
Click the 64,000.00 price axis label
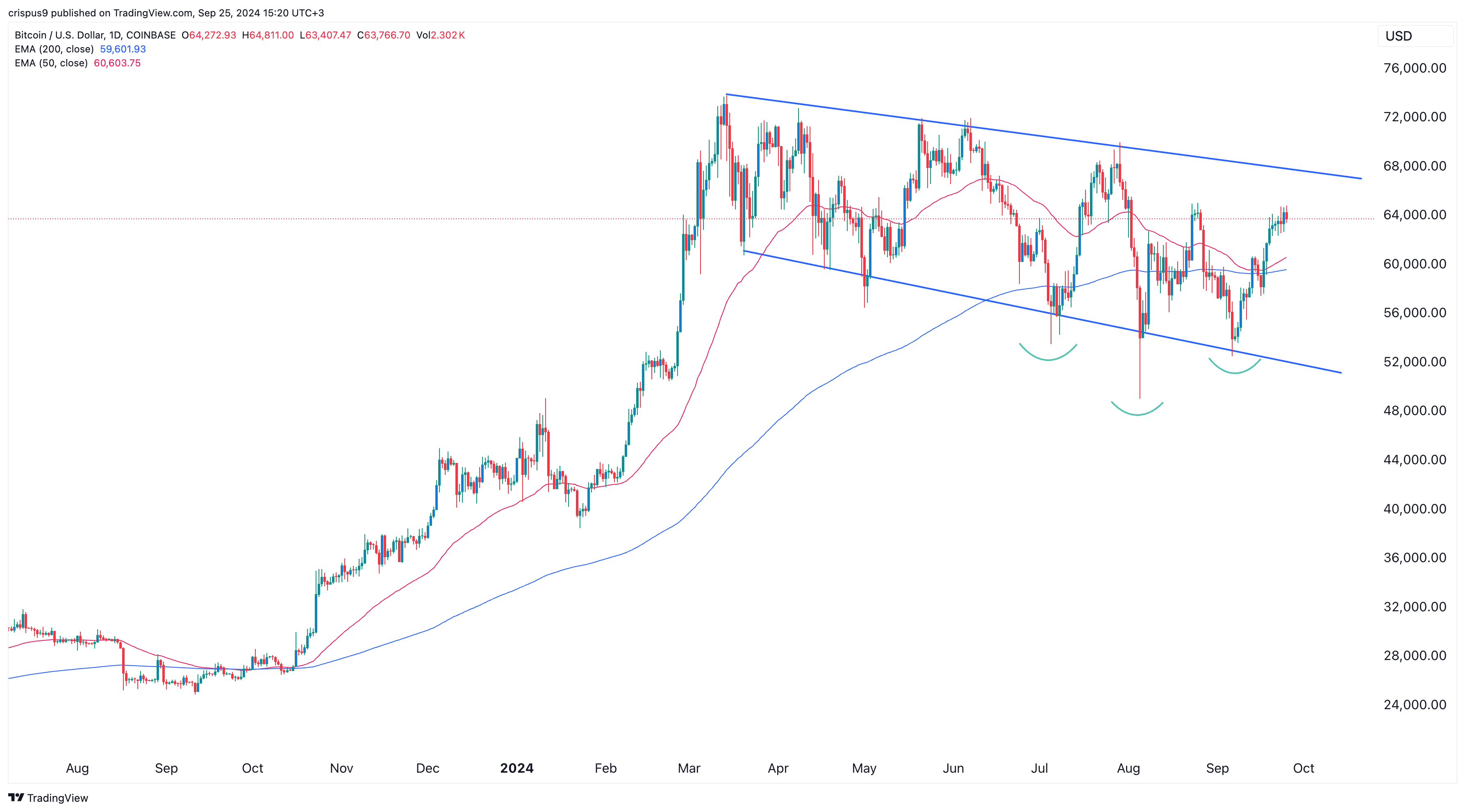point(1415,215)
